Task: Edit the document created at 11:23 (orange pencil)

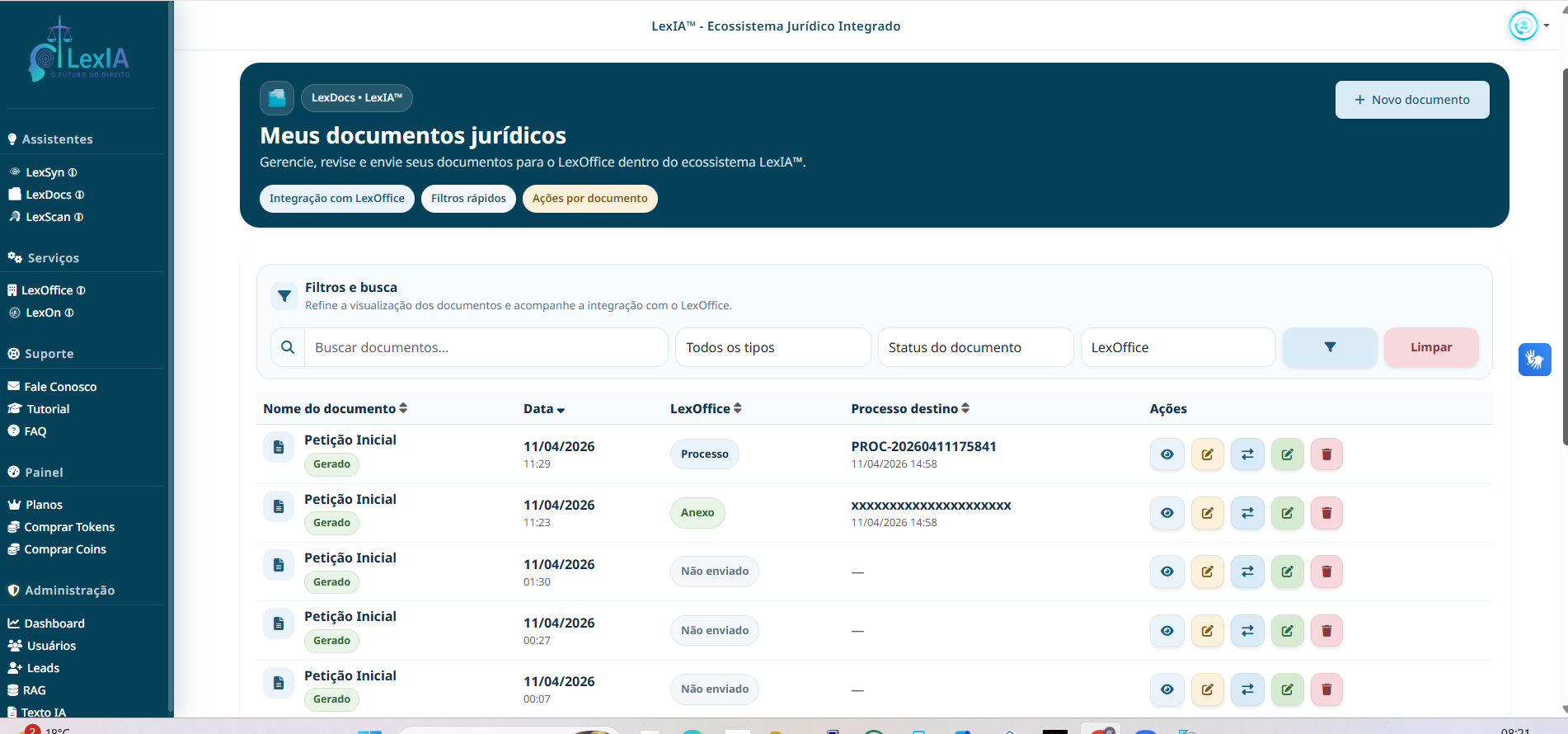Action: tap(1207, 513)
